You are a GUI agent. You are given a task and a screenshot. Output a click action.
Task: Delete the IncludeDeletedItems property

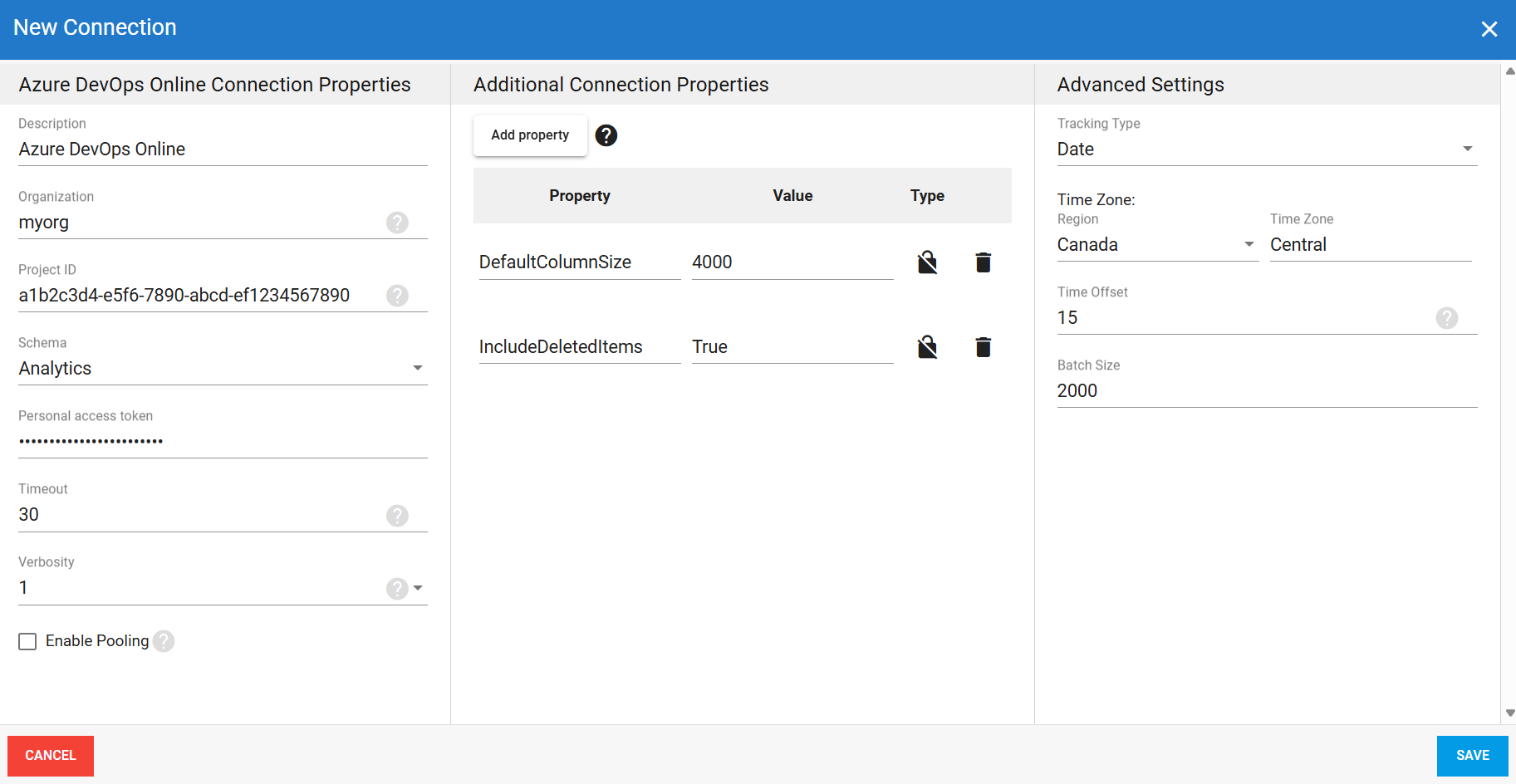(x=983, y=347)
